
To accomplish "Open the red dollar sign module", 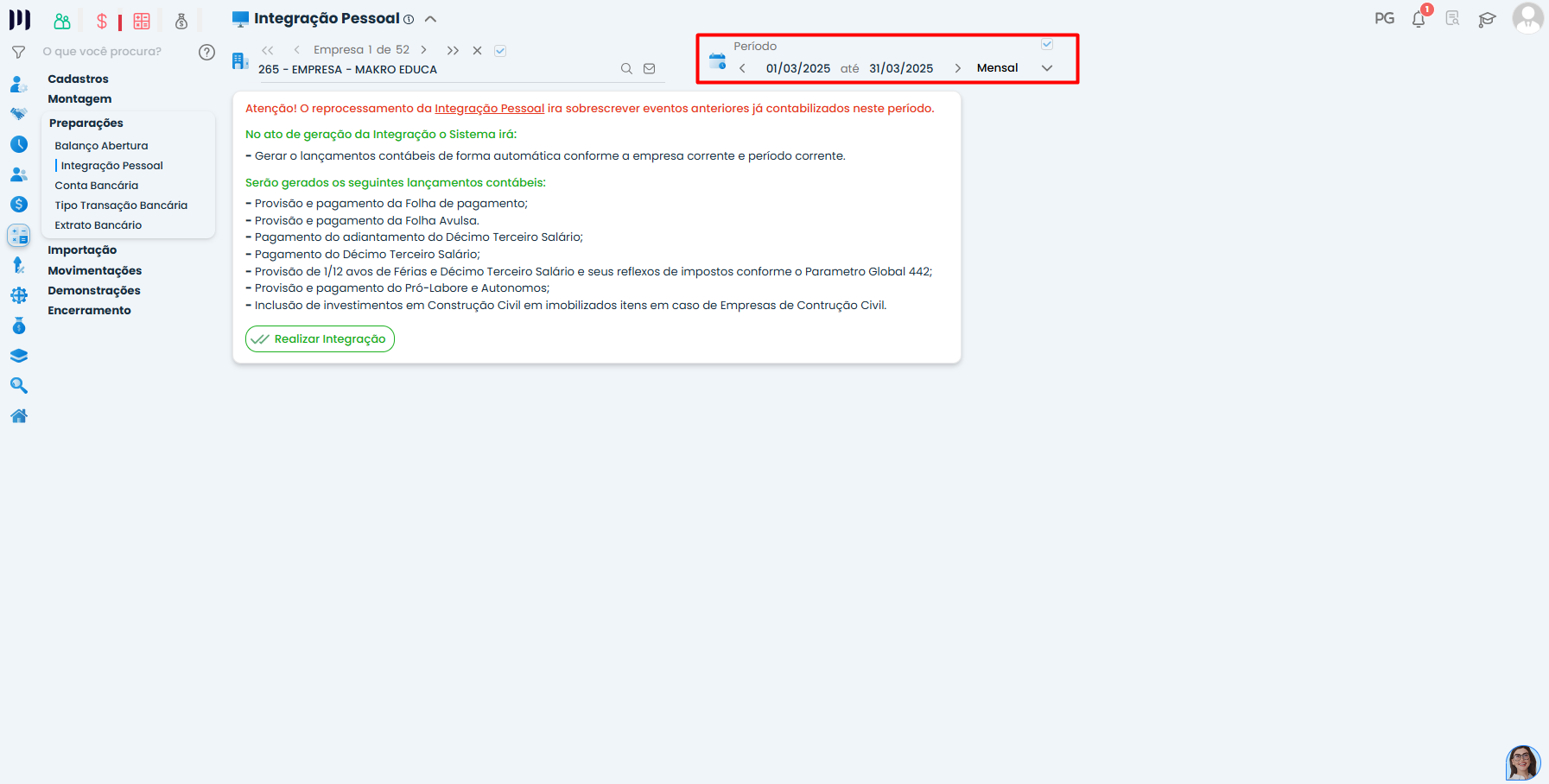I will (102, 21).
